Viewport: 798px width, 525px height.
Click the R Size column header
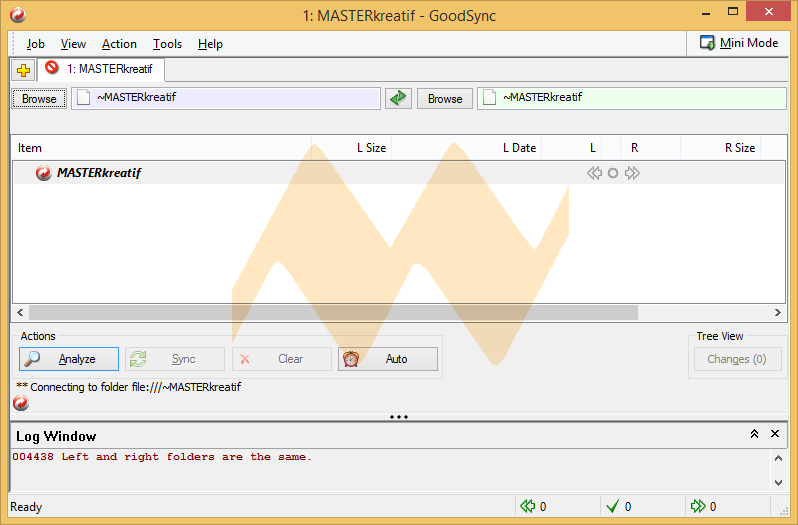721,148
